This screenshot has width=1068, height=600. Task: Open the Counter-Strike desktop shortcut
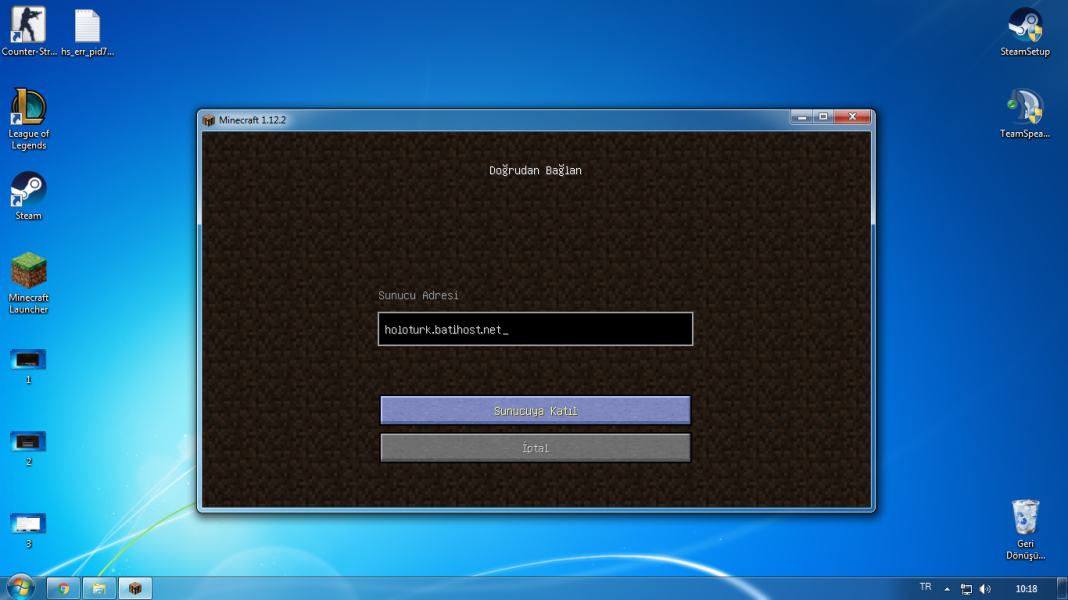pos(29,31)
